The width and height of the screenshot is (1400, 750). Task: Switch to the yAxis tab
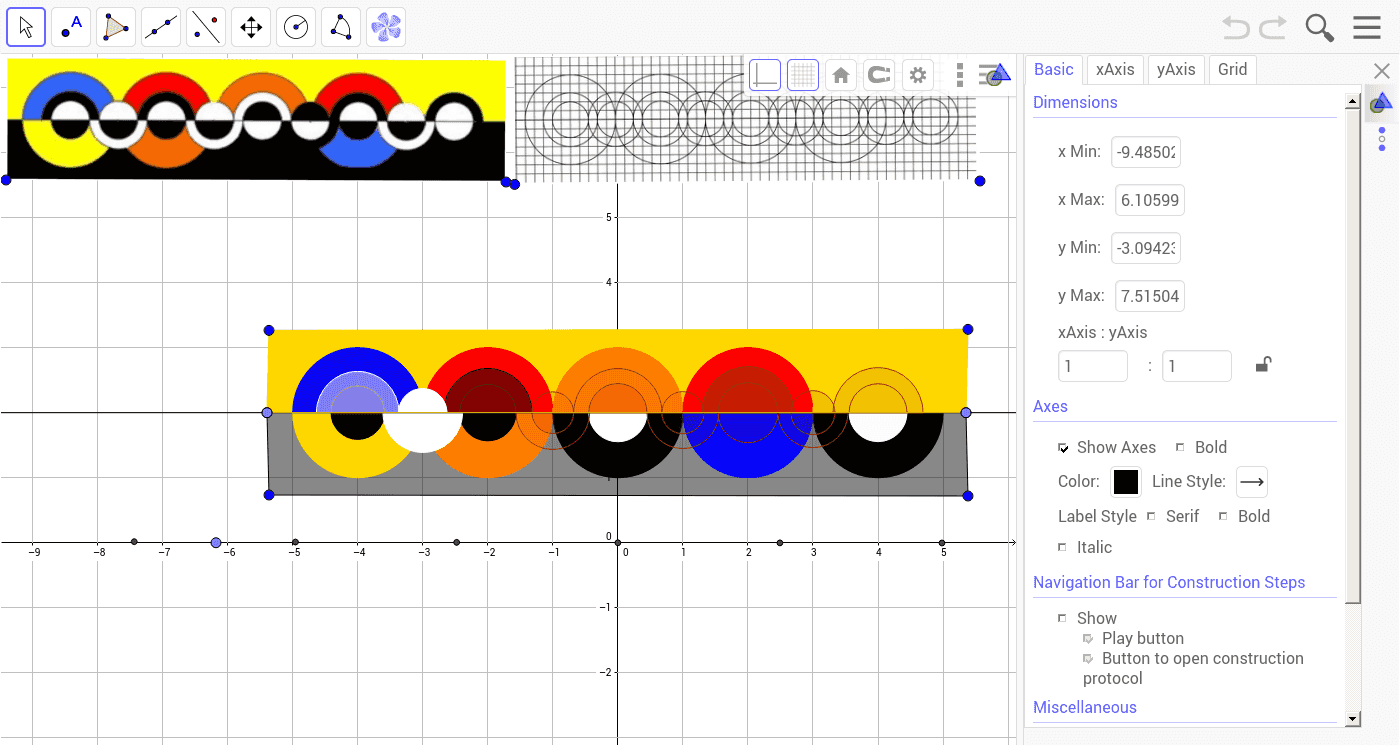1176,69
